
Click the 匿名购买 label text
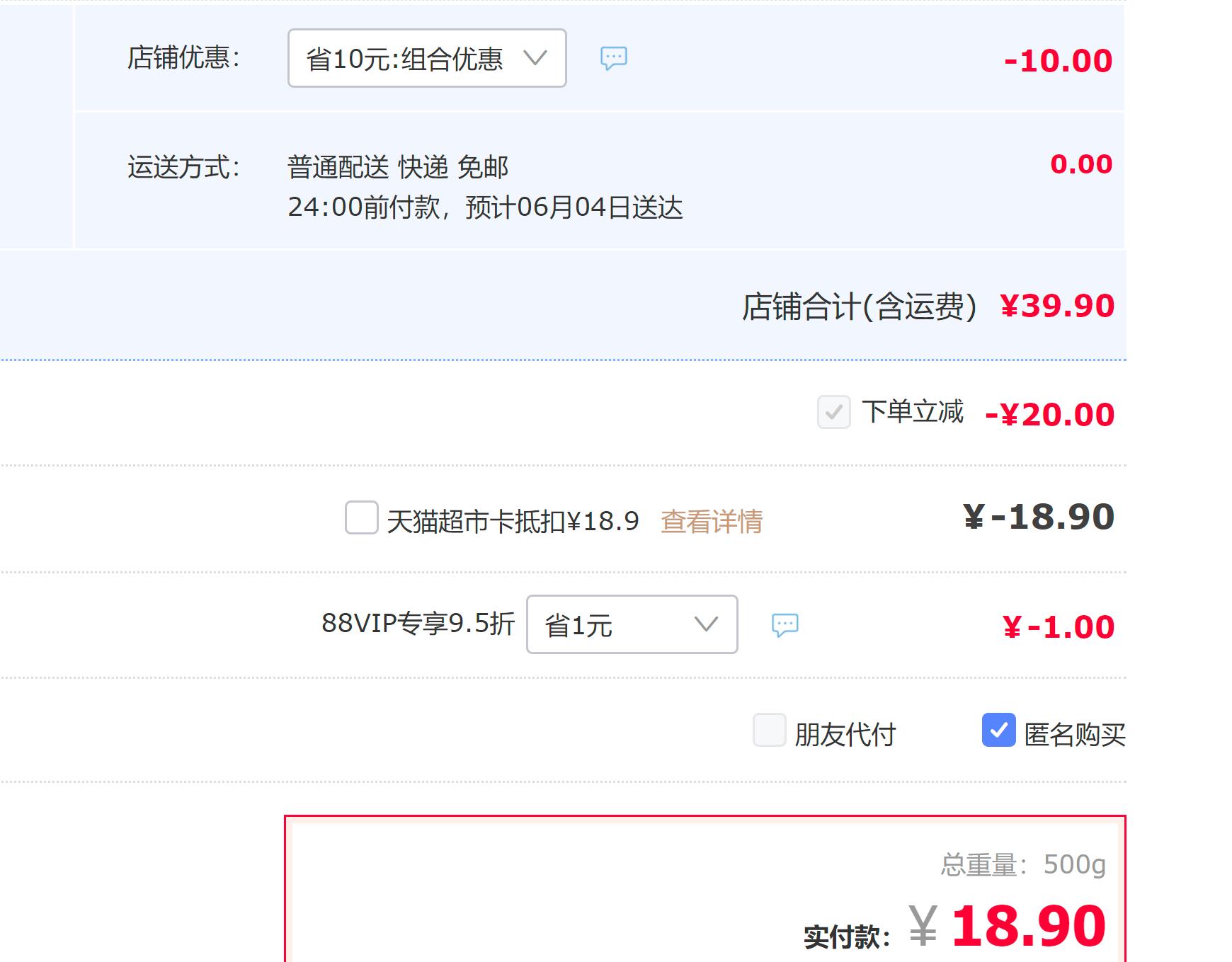[1075, 734]
